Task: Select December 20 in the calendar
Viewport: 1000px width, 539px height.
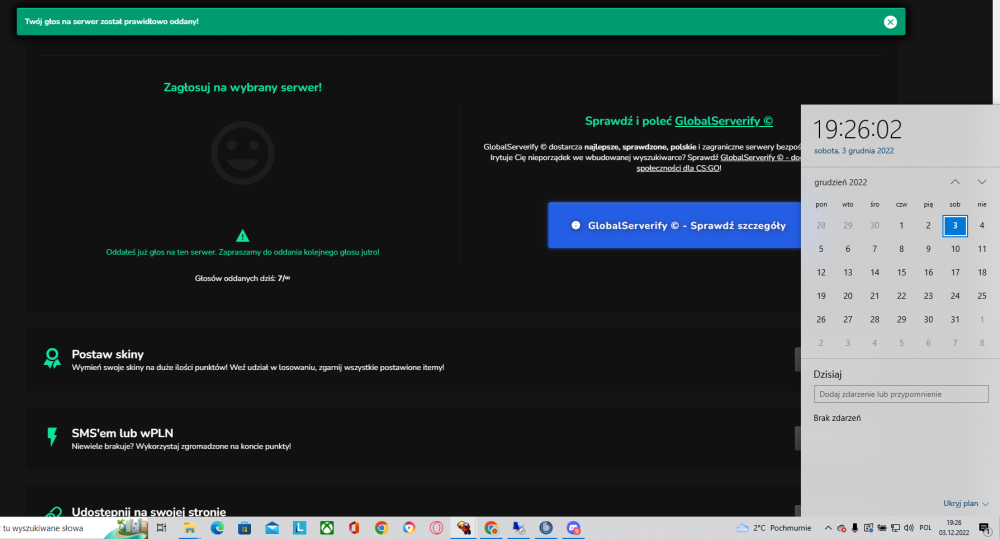Action: click(x=848, y=296)
